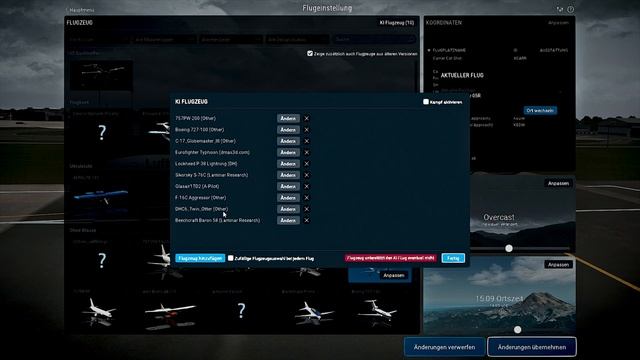
Task: Remove the F-16C Aggressor AI aircraft
Action: tap(307, 198)
